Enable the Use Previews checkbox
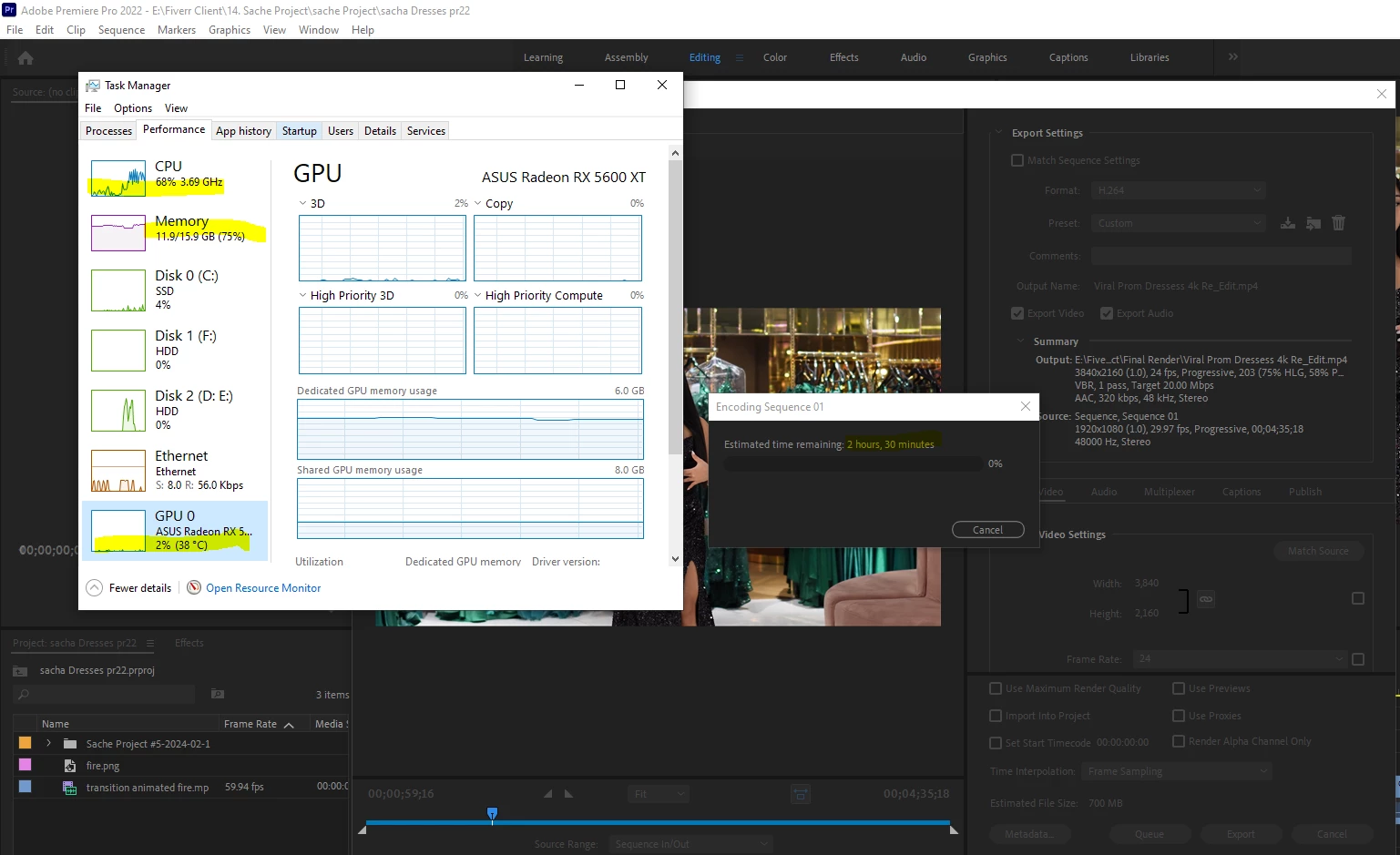The image size is (1400, 855). pos(1179,688)
